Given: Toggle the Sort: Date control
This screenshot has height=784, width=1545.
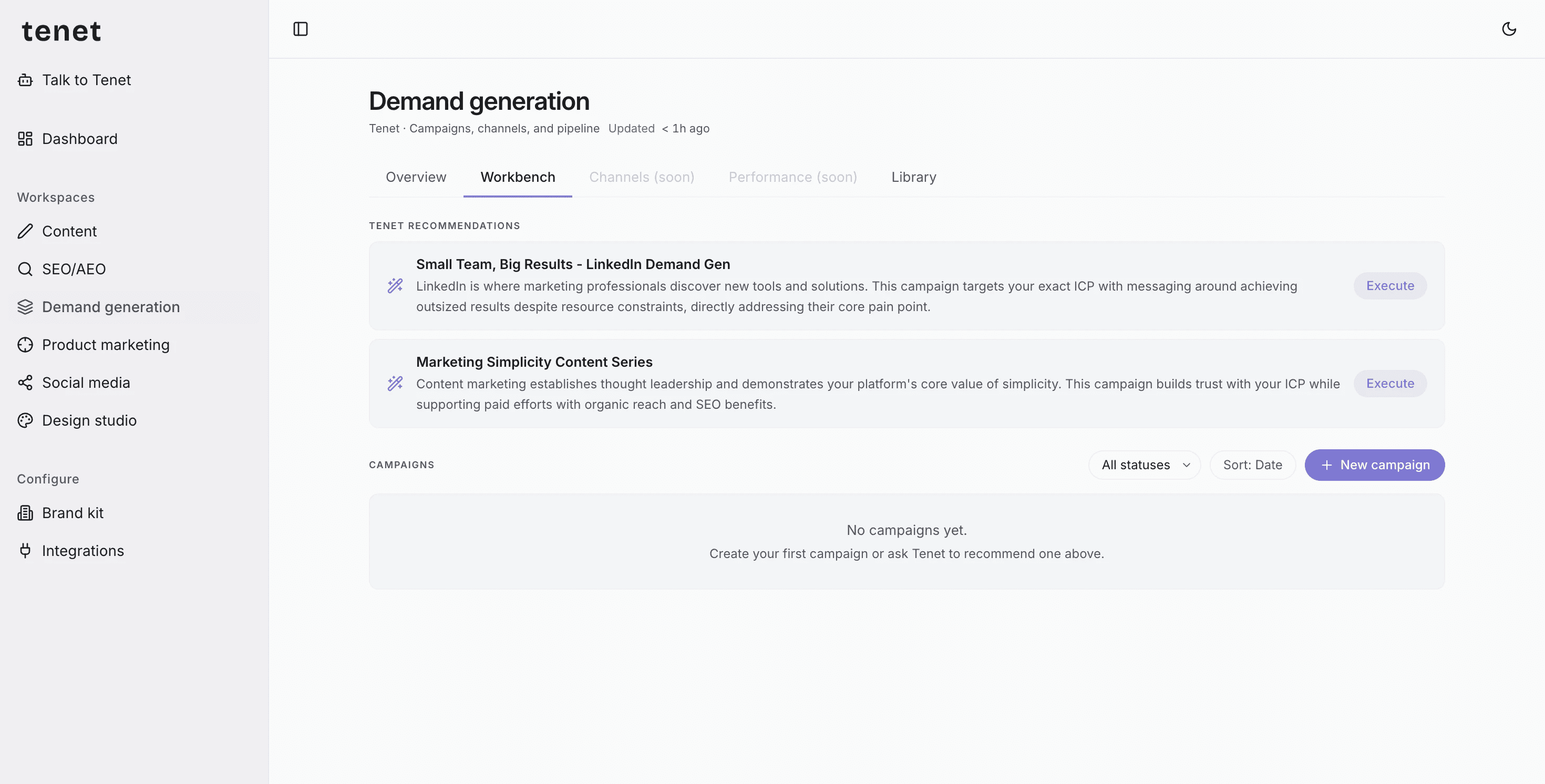Looking at the screenshot, I should (1252, 465).
